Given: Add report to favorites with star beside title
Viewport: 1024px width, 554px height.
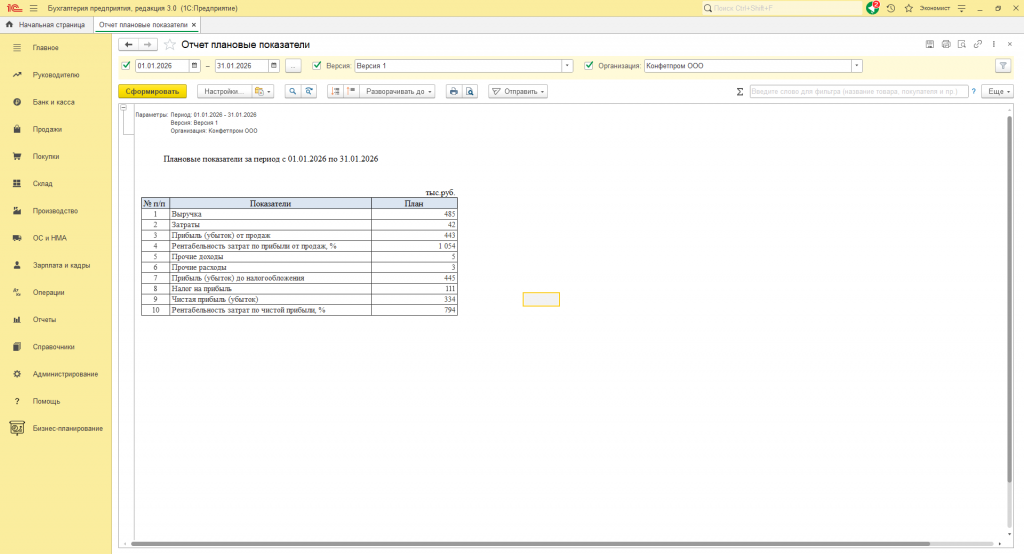Looking at the screenshot, I should click(170, 44).
